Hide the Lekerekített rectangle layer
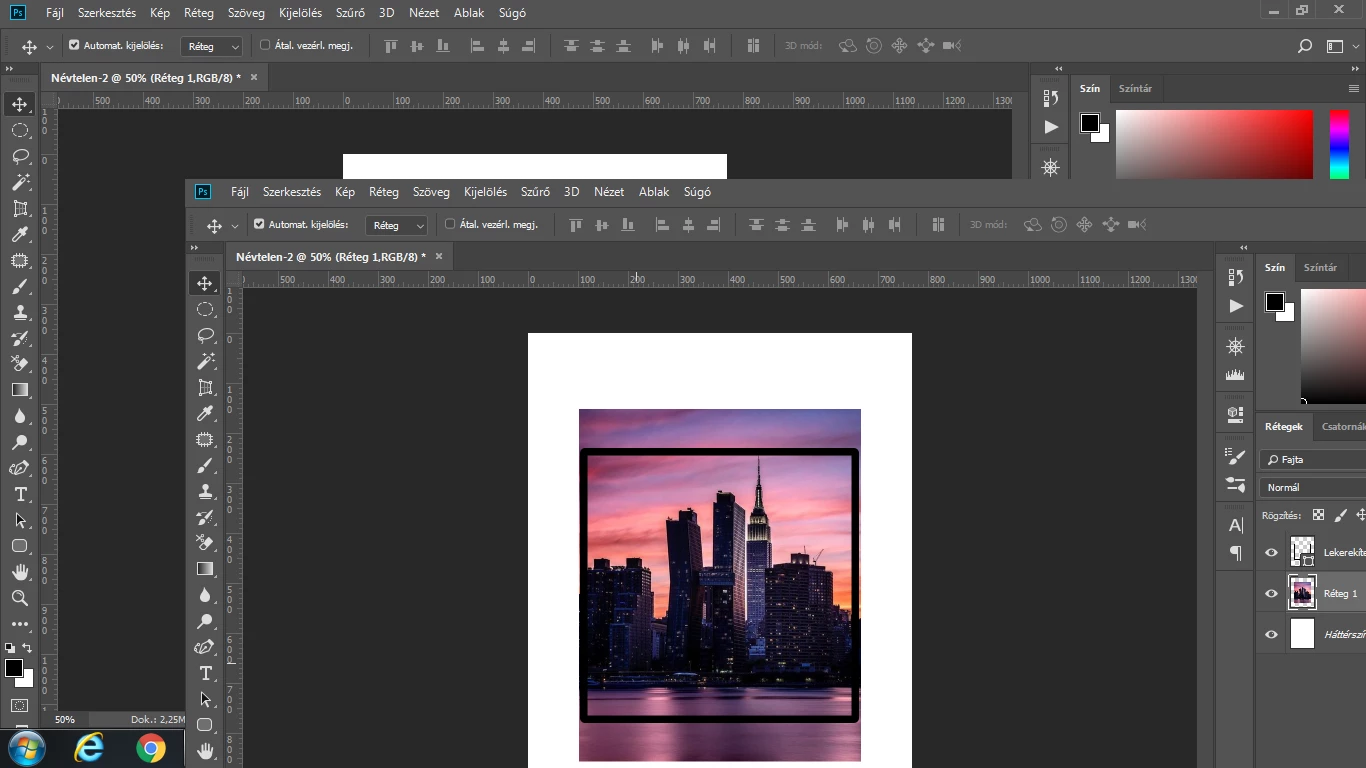 pos(1272,552)
